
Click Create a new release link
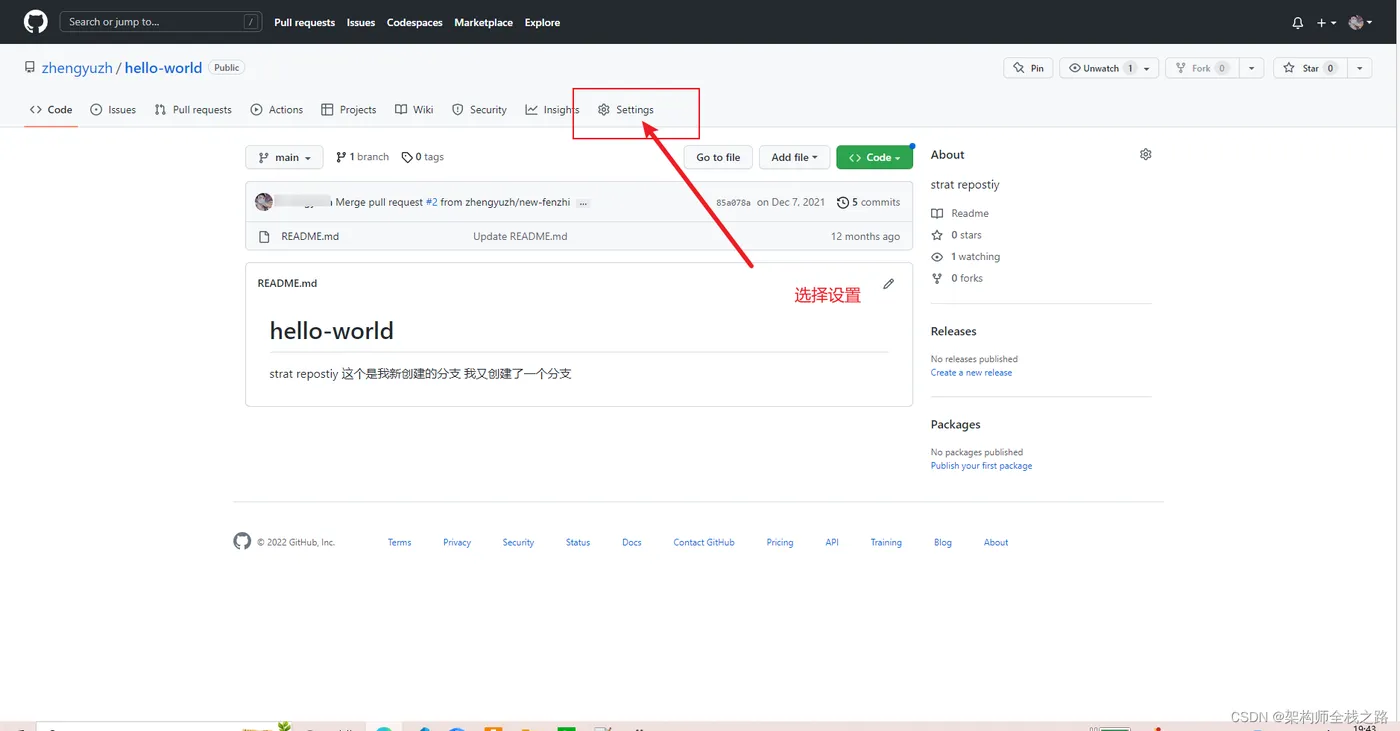pos(971,373)
